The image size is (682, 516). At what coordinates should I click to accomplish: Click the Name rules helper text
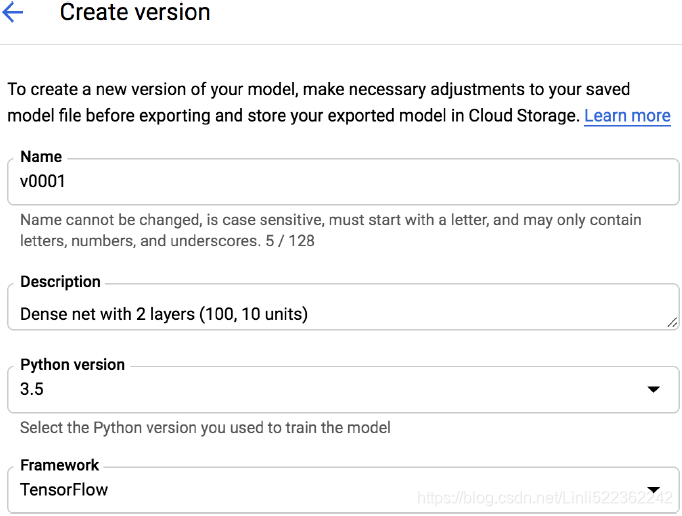coord(331,230)
